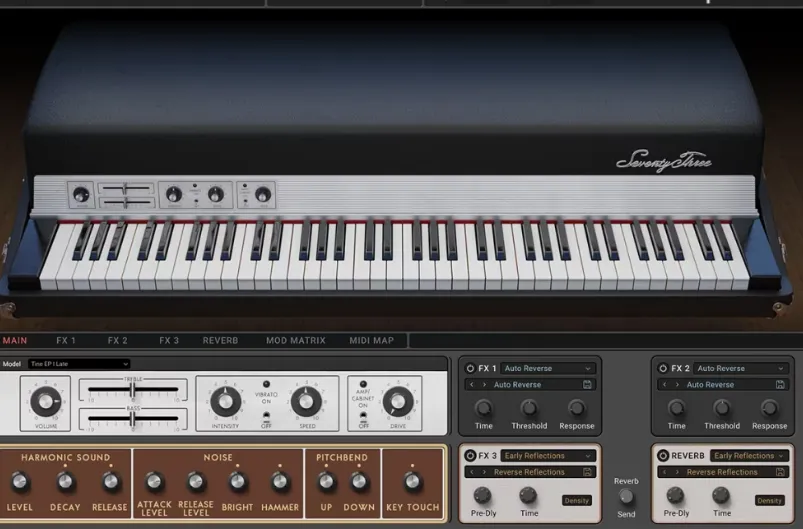Open the FX 2 effect type dropdown
The image size is (803, 529).
pyautogui.click(x=741, y=368)
